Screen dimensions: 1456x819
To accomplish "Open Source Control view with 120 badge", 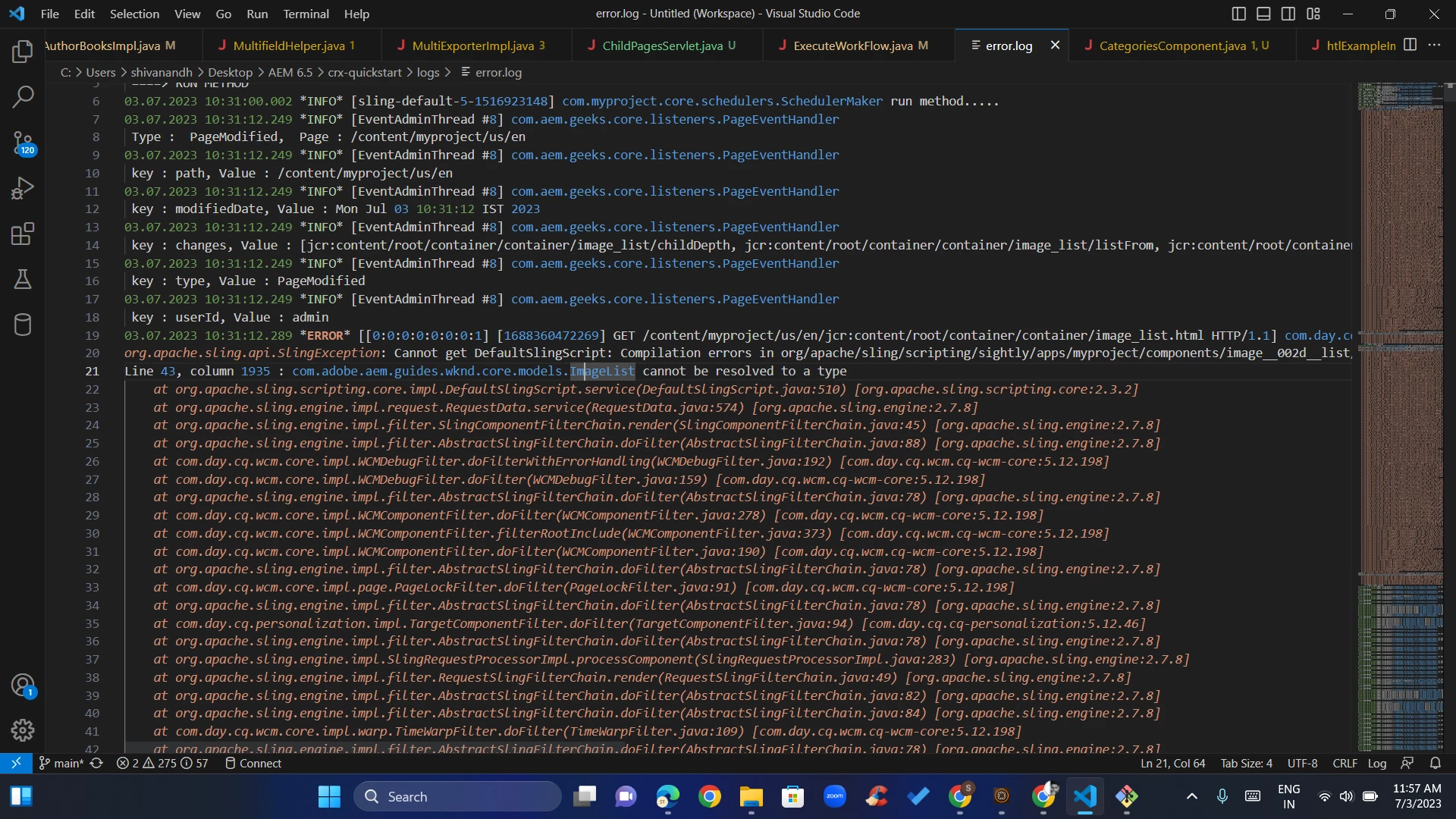I will tap(23, 143).
